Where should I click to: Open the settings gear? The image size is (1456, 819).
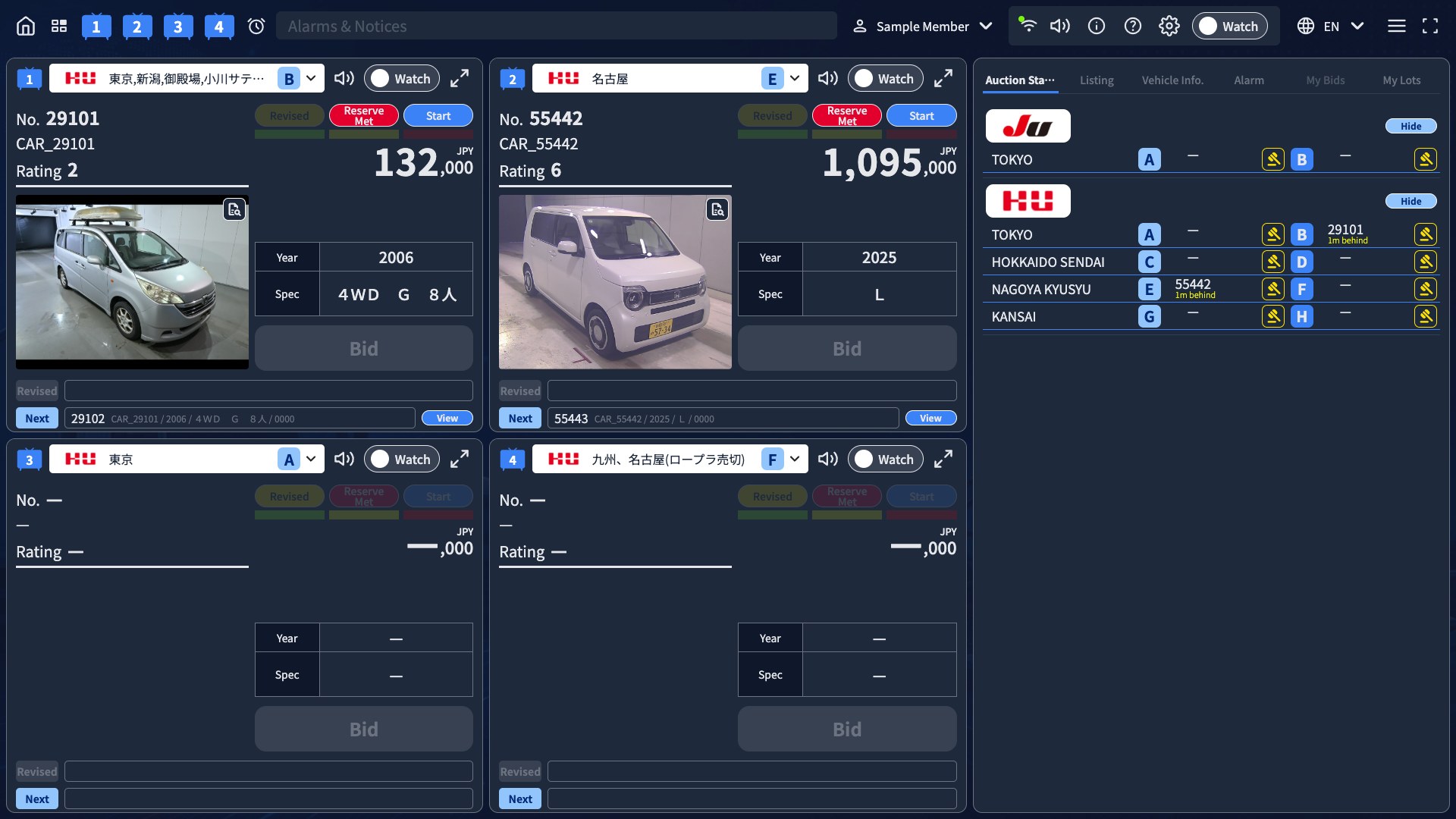coord(1169,27)
